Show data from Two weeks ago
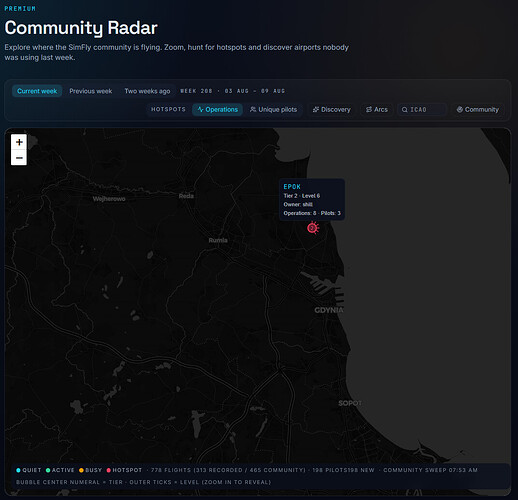This screenshot has width=518, height=500. click(x=147, y=91)
